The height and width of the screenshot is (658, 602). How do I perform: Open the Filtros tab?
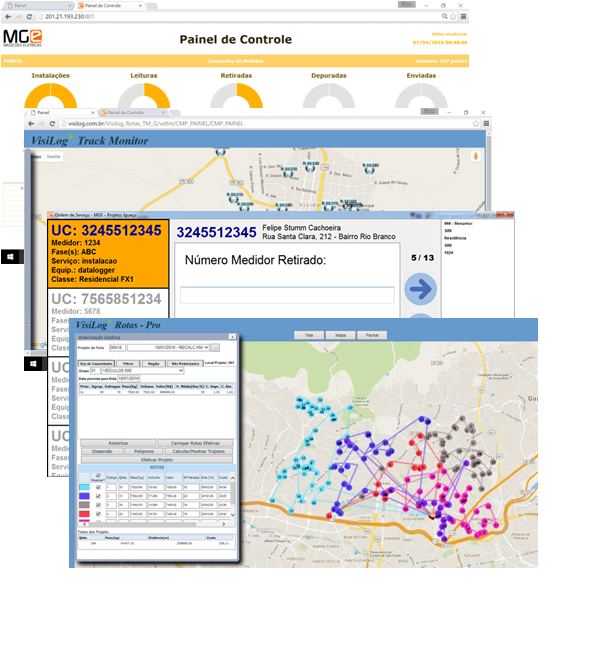tap(128, 363)
